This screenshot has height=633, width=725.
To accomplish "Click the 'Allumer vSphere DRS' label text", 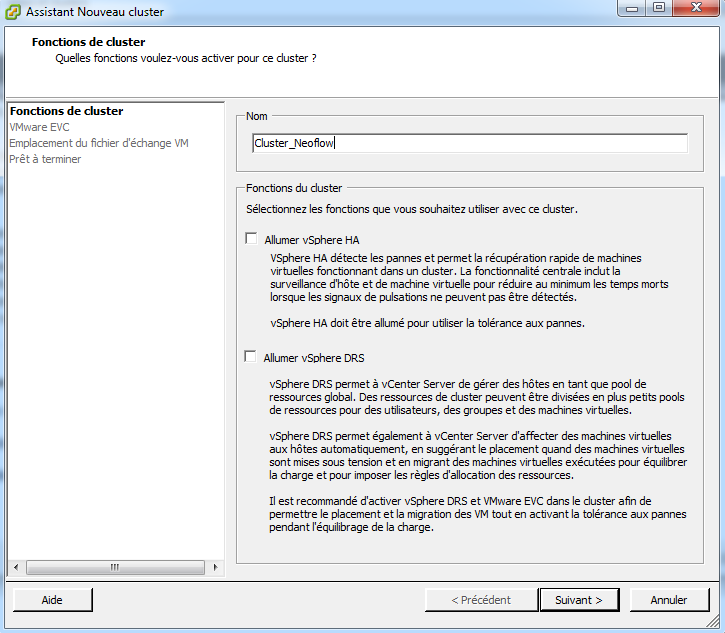I will pos(314,358).
